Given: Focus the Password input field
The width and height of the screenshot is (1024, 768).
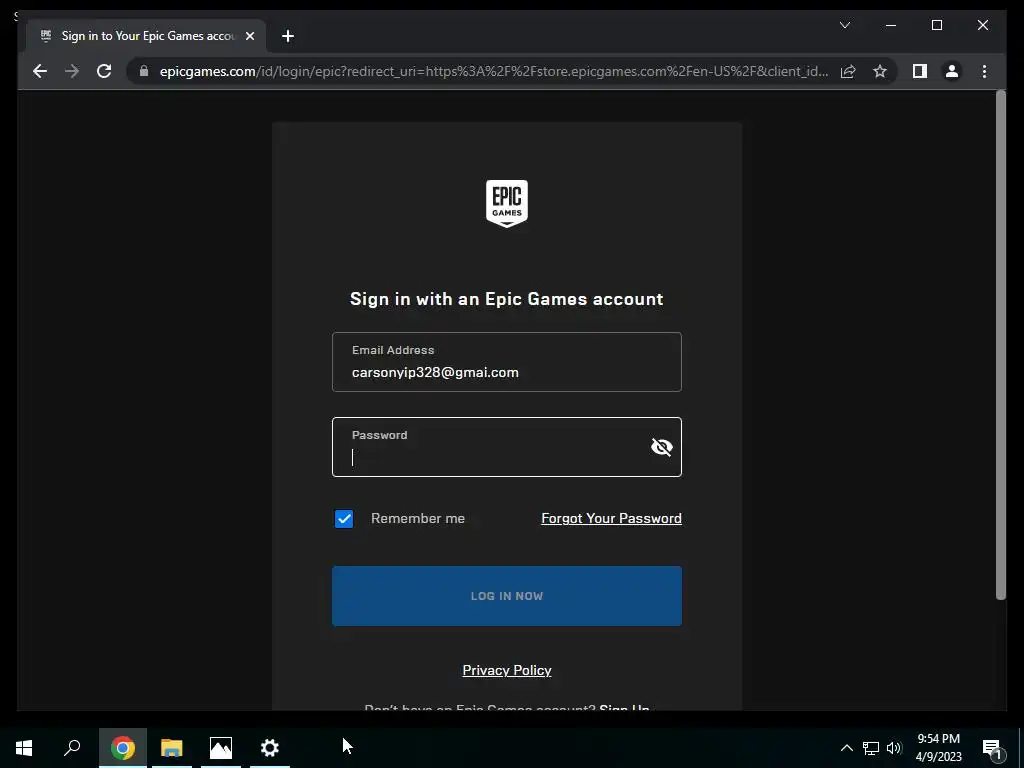Looking at the screenshot, I should click(507, 447).
